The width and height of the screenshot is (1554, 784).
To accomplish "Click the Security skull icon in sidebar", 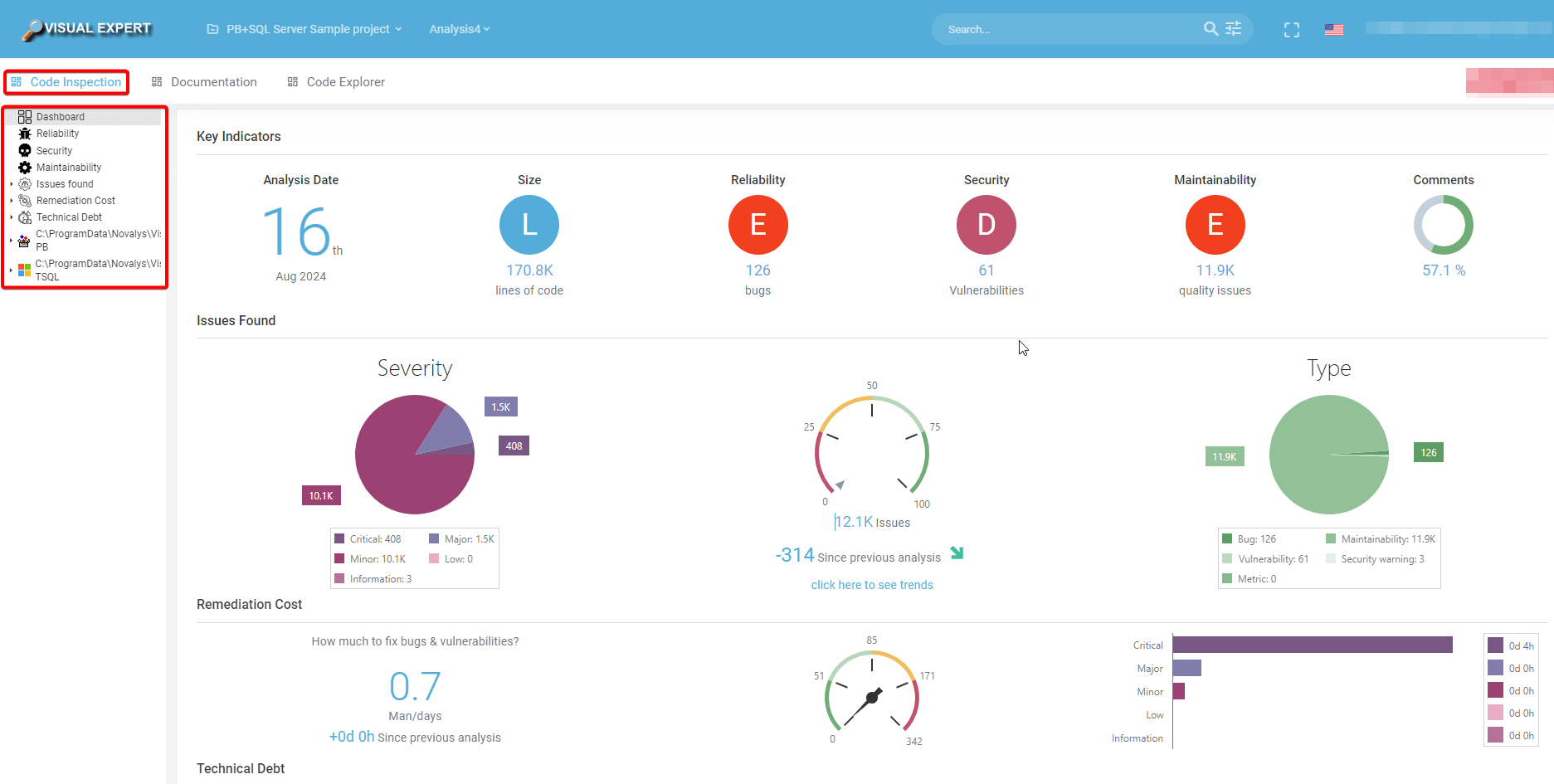I will pyautogui.click(x=25, y=151).
